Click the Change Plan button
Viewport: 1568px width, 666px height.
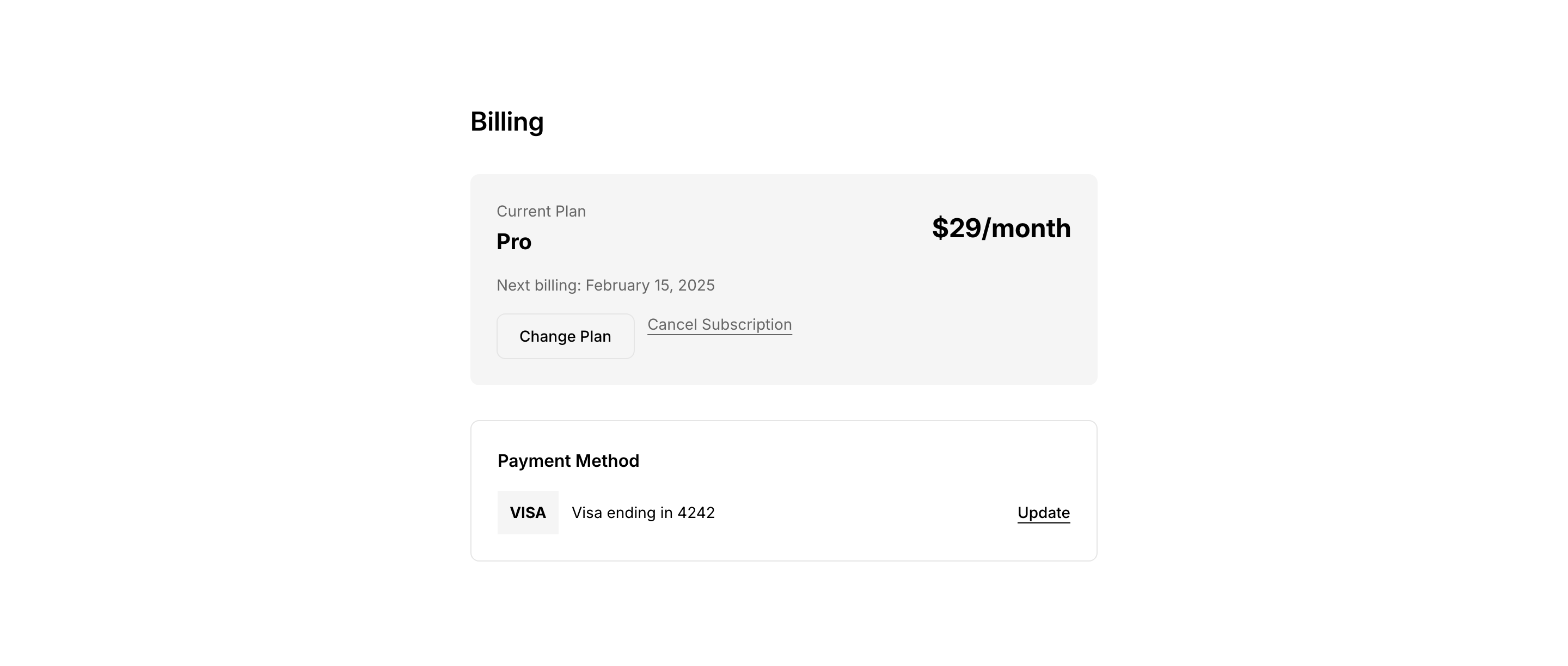(565, 336)
